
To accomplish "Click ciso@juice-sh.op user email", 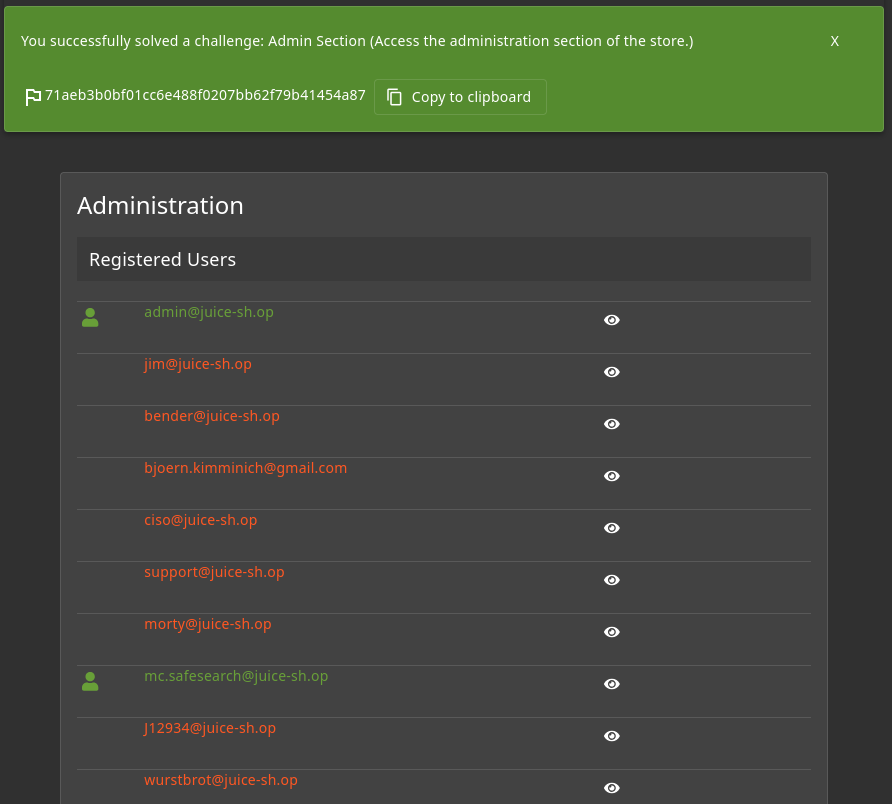I will pos(200,521).
